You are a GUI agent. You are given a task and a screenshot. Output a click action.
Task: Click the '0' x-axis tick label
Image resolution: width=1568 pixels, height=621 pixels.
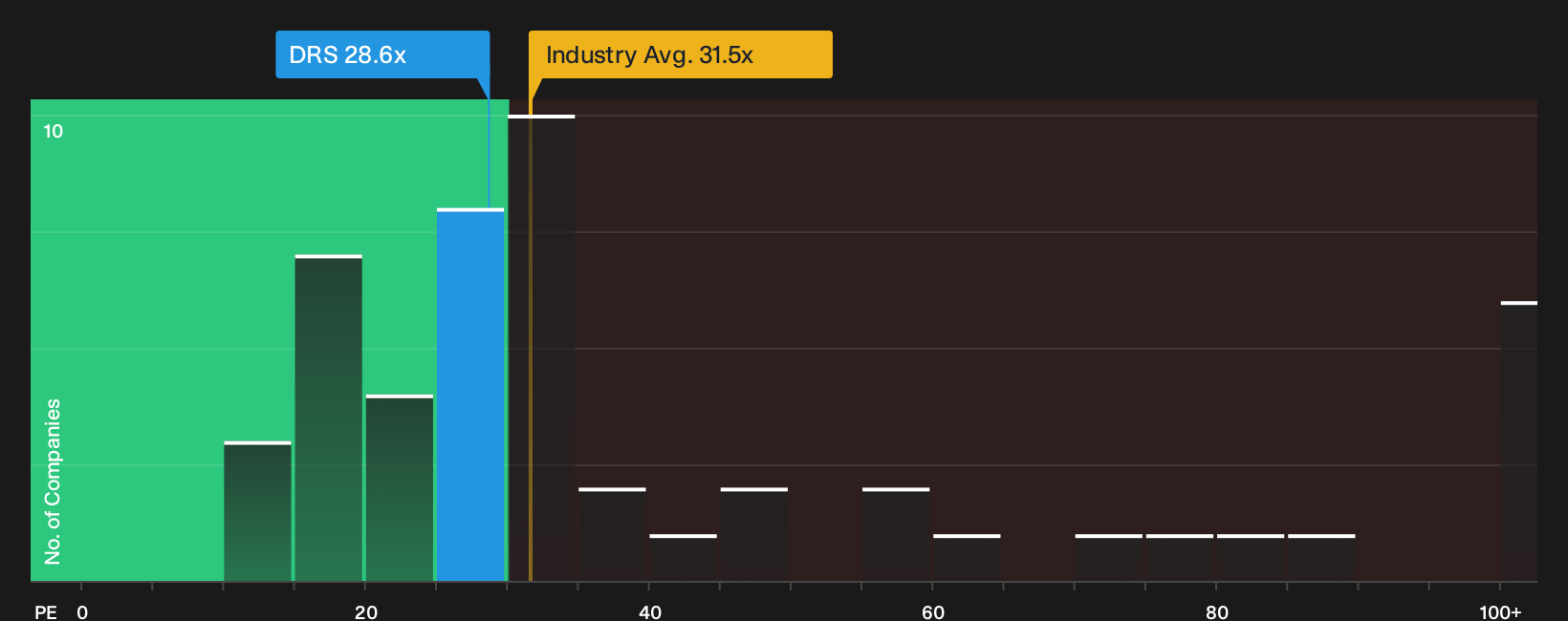82,612
